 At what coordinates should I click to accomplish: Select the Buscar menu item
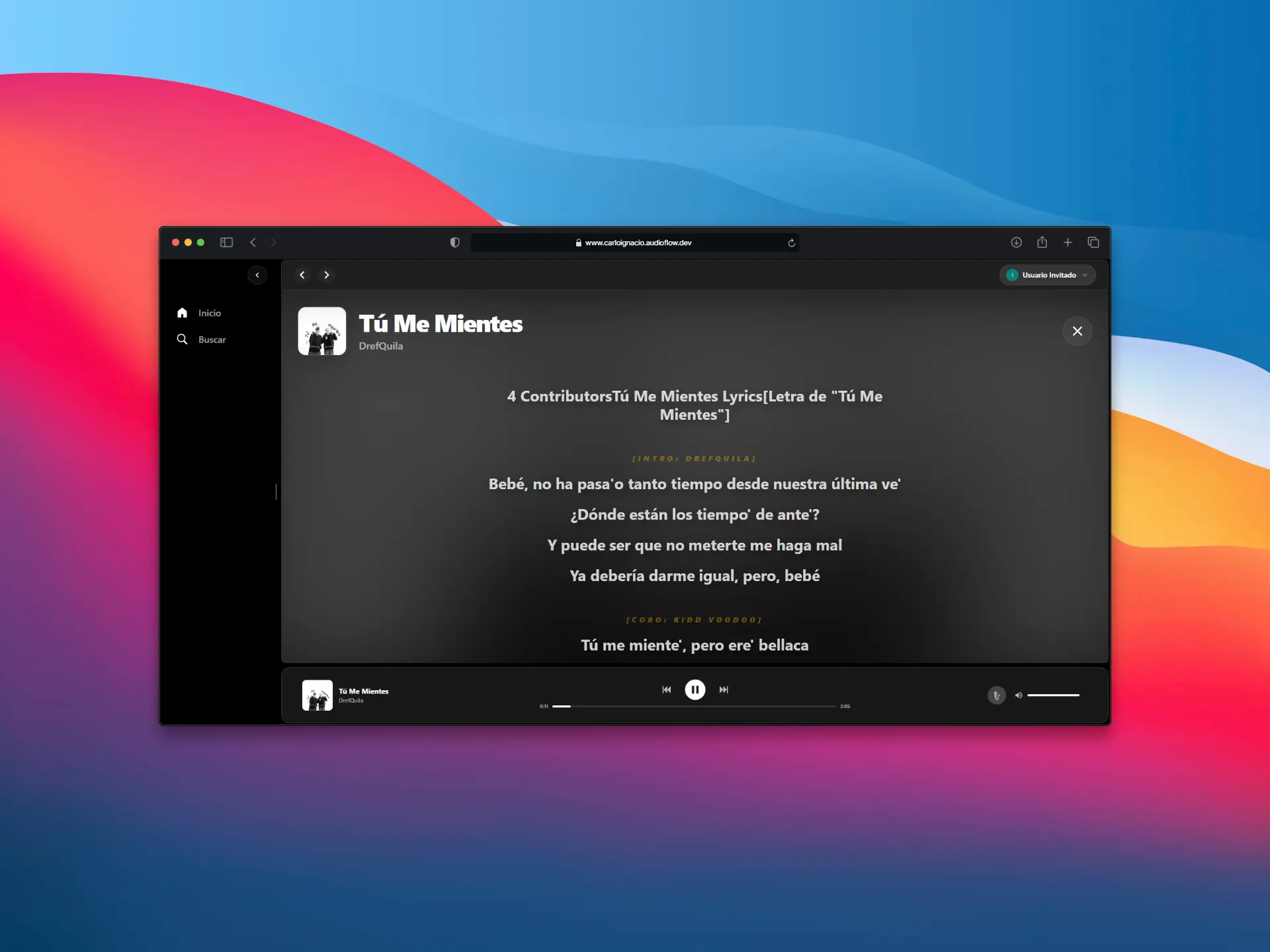pyautogui.click(x=212, y=340)
